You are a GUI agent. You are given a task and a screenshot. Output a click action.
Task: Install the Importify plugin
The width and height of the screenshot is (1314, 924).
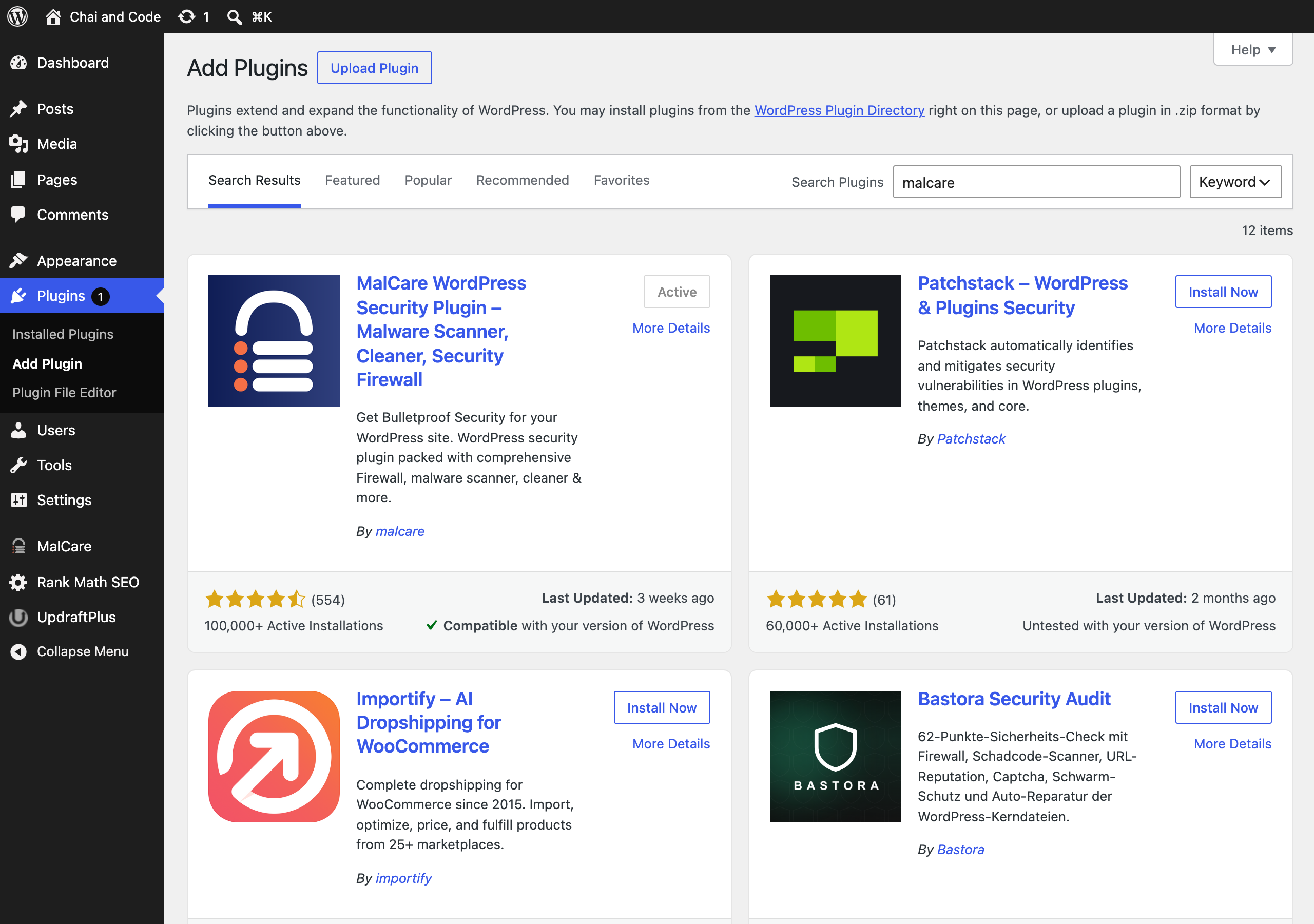click(x=662, y=707)
